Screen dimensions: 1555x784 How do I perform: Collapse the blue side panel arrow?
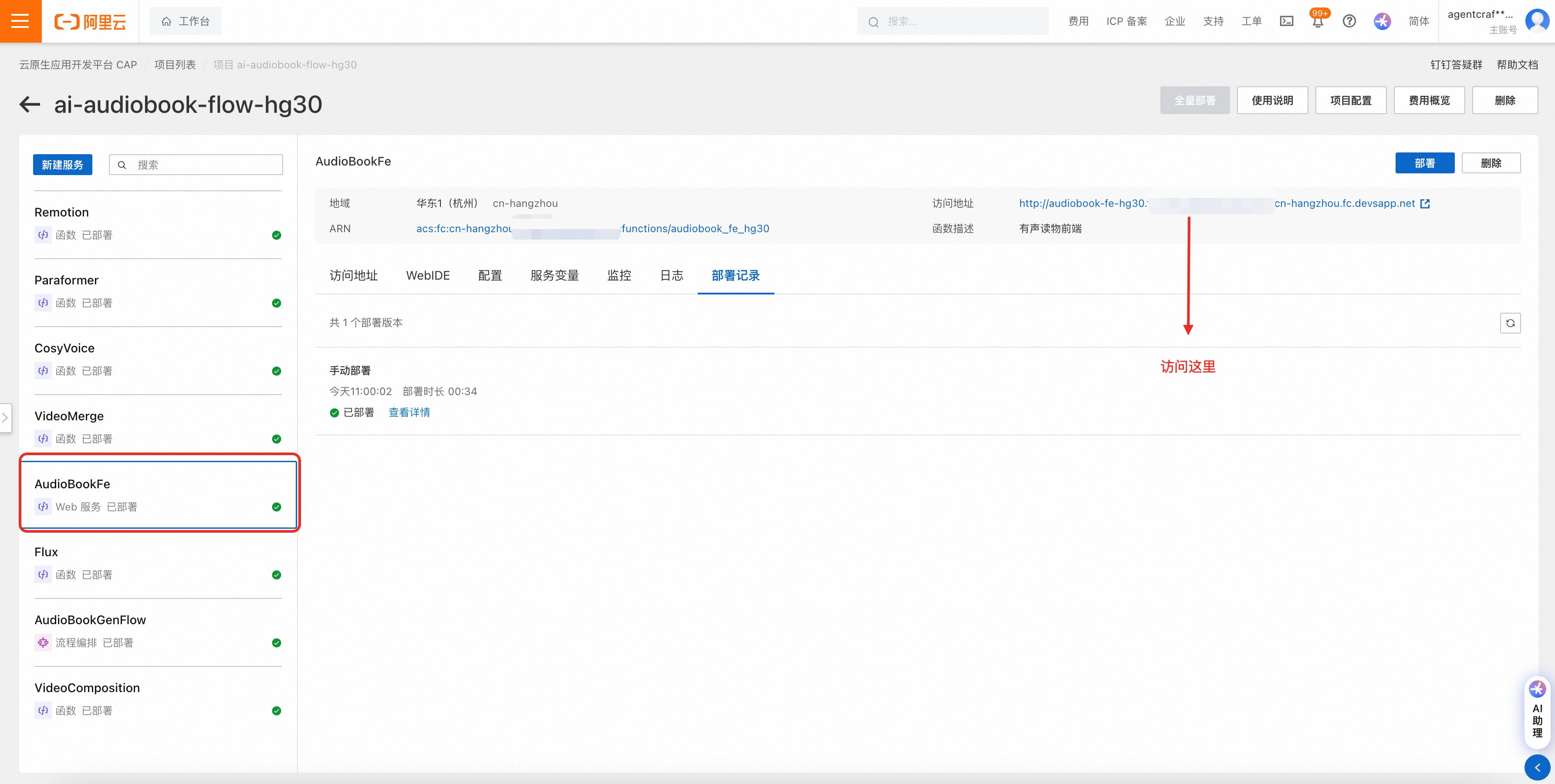(x=1537, y=767)
